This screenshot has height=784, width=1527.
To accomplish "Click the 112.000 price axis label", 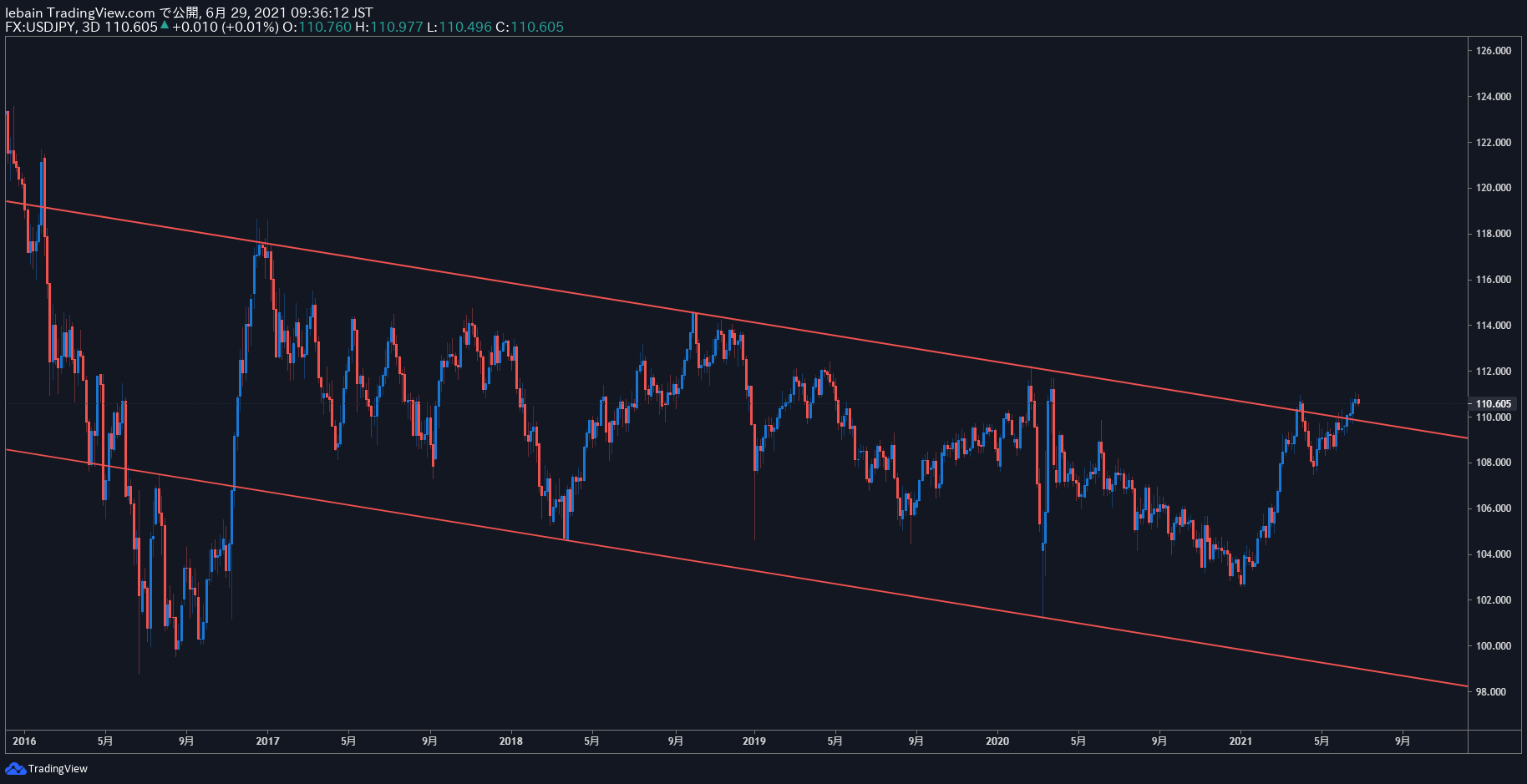I will [x=1493, y=372].
